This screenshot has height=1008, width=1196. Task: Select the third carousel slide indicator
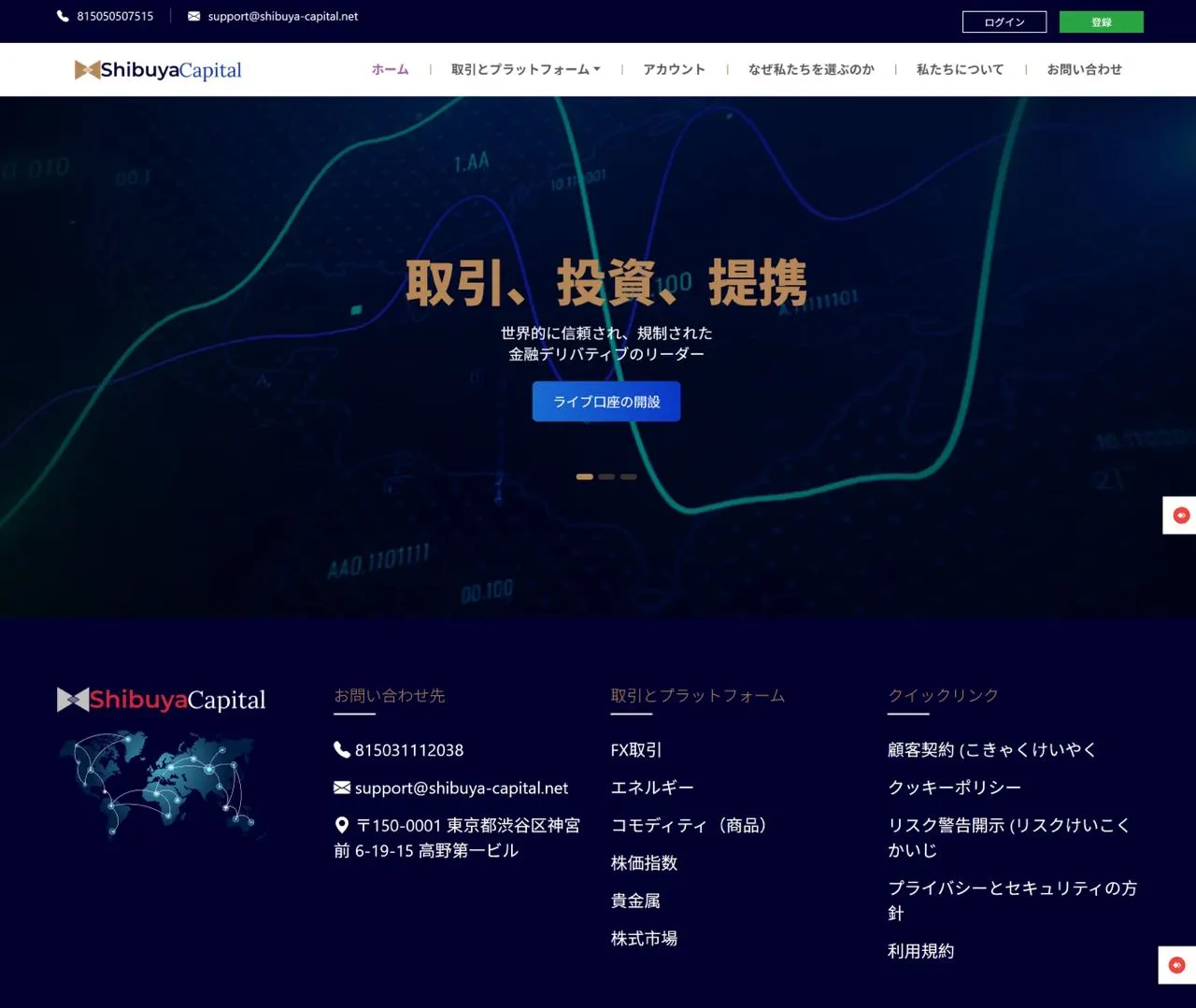click(629, 476)
